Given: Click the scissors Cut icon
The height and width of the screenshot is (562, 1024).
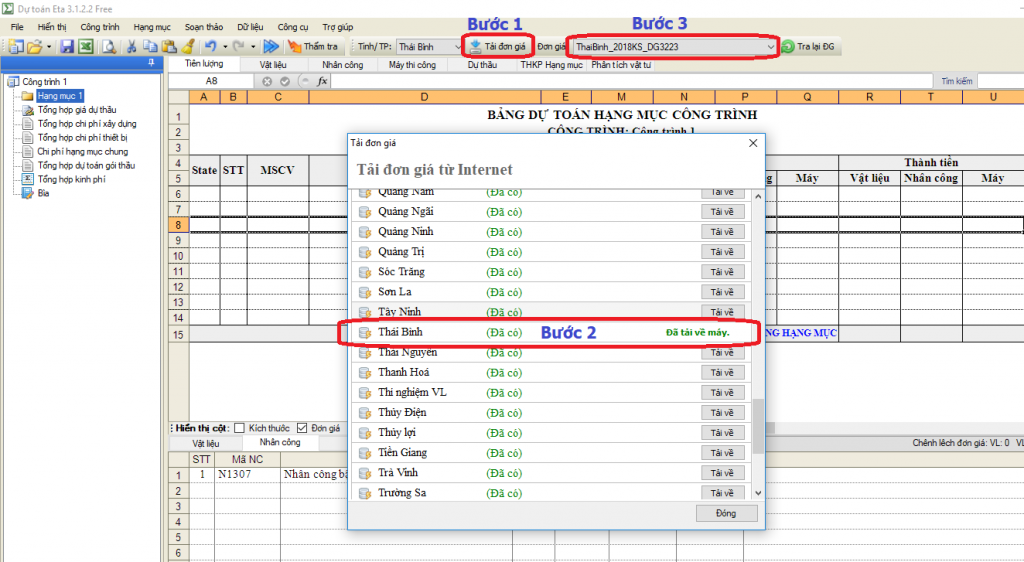Looking at the screenshot, I should coord(131,46).
